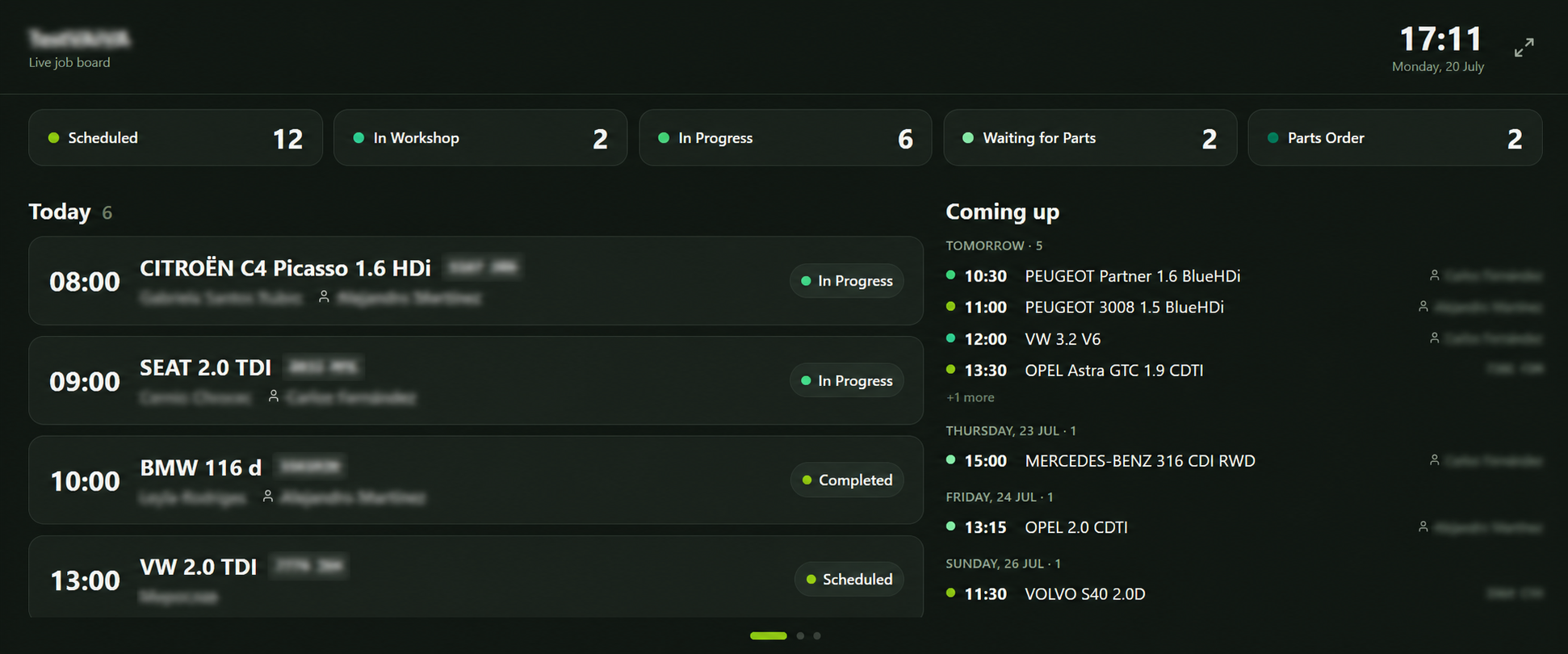The image size is (1568, 654).
Task: Click mechanic person icon on SEAT job
Action: (274, 396)
